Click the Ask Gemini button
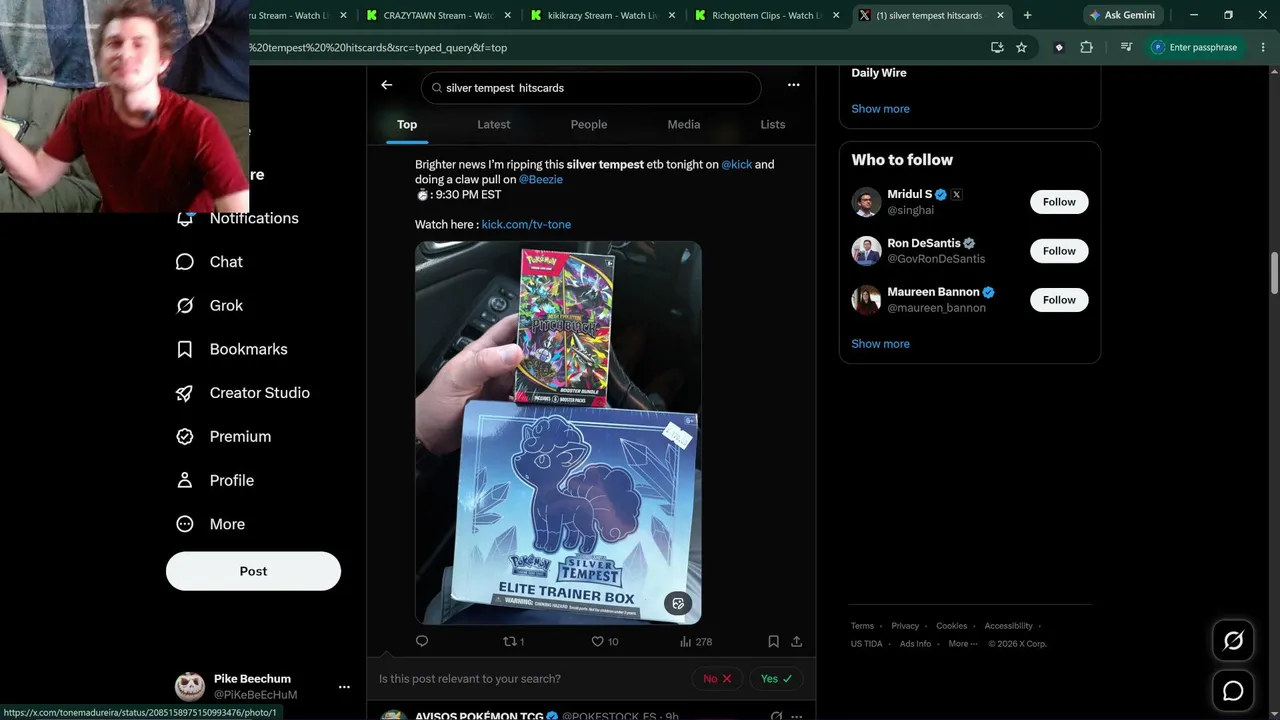 tap(1122, 15)
